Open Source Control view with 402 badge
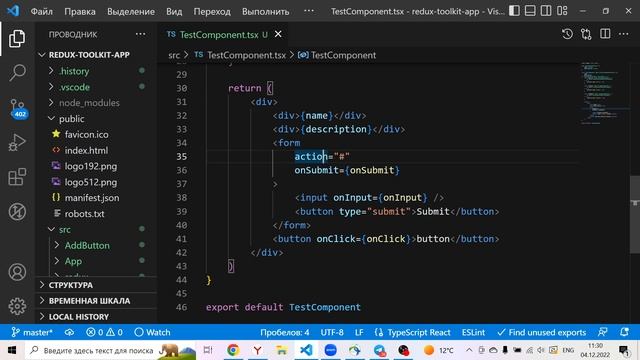Image resolution: width=640 pixels, height=360 pixels. point(18,108)
